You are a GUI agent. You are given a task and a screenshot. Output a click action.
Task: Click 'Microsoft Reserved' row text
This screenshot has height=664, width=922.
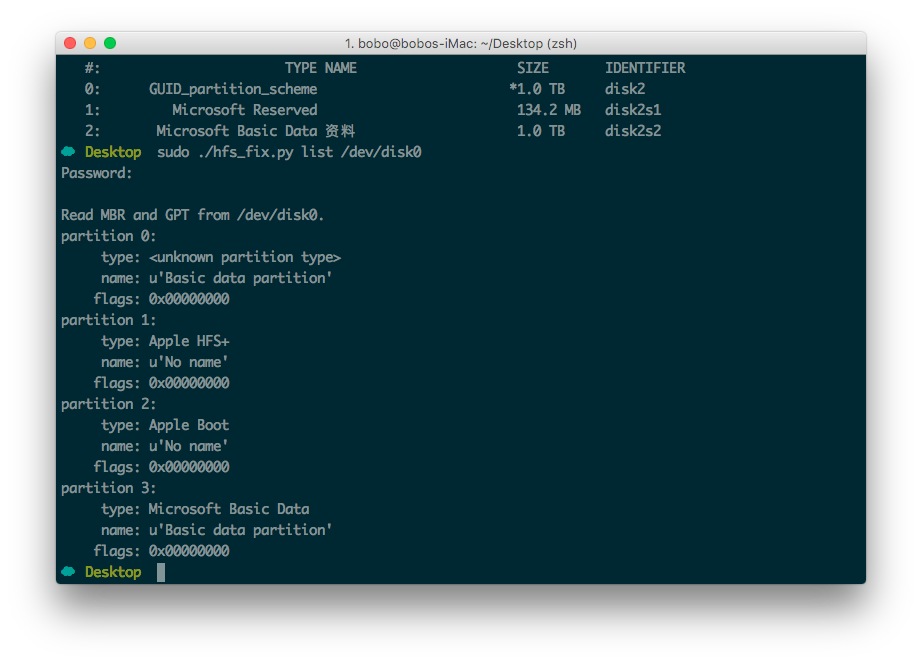[245, 110]
